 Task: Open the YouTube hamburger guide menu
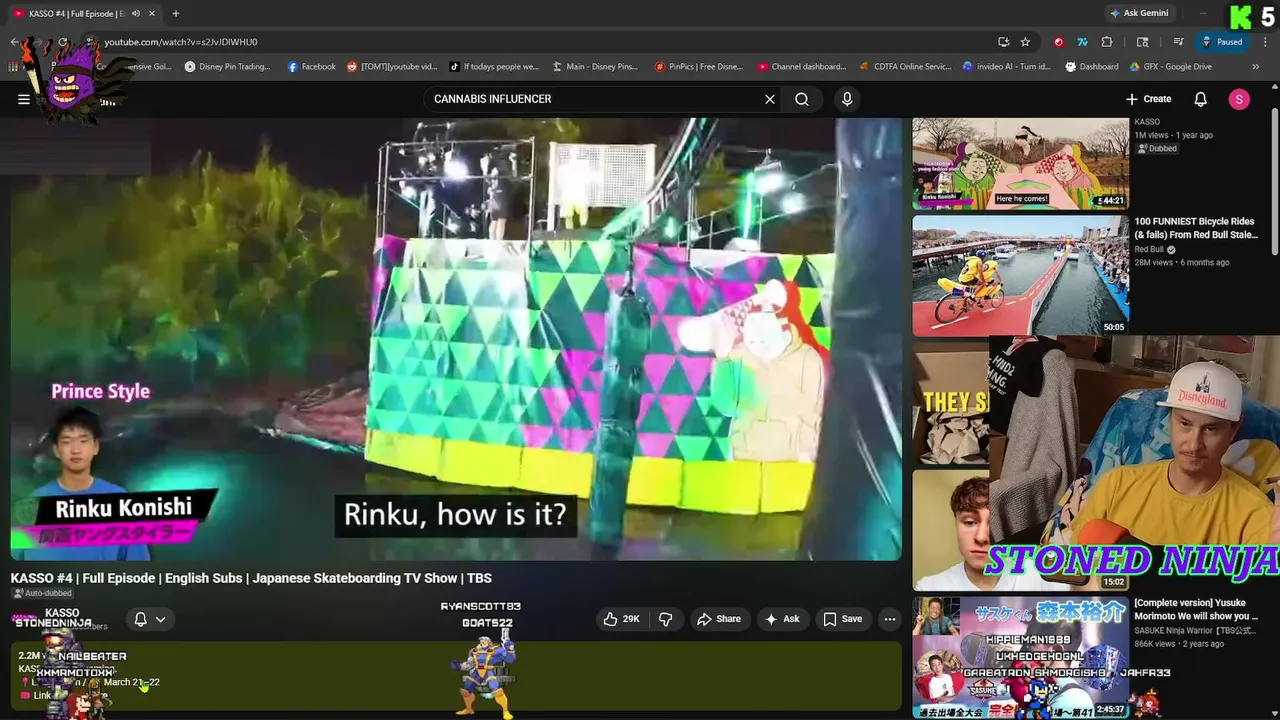point(24,99)
